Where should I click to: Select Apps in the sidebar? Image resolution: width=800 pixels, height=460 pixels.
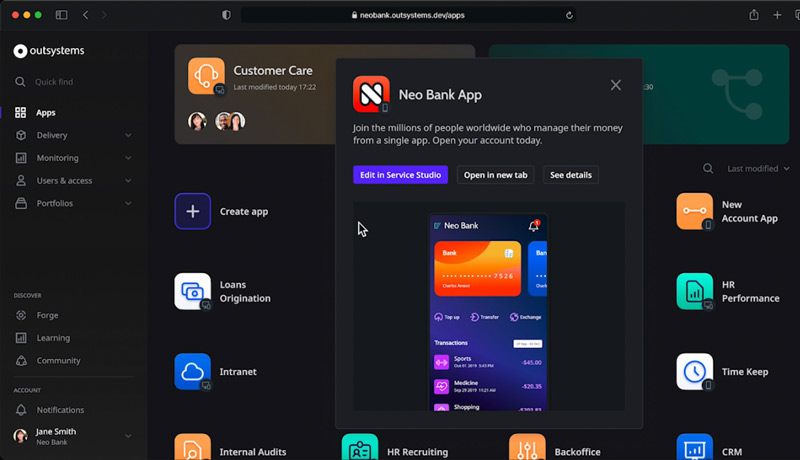45,113
